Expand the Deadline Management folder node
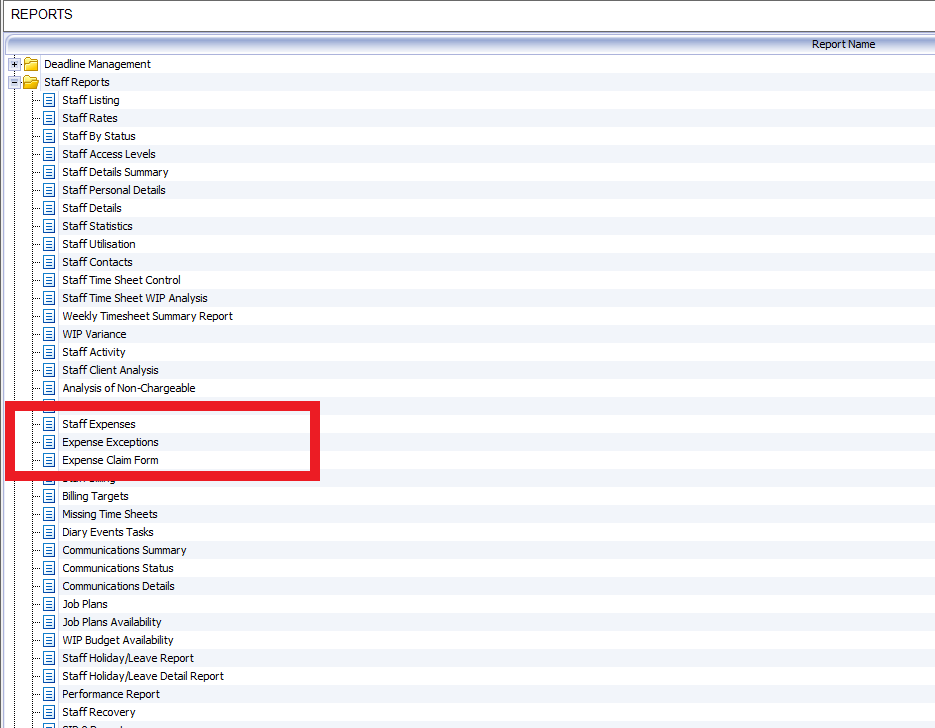This screenshot has width=935, height=728. click(15, 64)
